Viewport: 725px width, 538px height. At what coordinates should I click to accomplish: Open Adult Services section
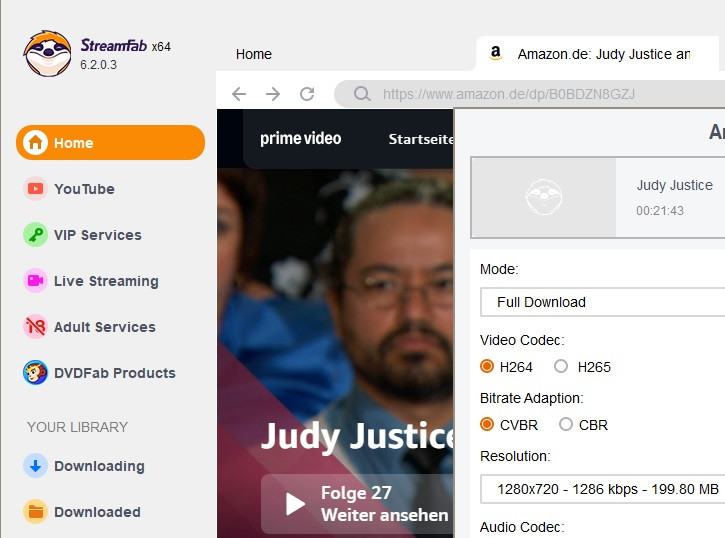click(104, 327)
